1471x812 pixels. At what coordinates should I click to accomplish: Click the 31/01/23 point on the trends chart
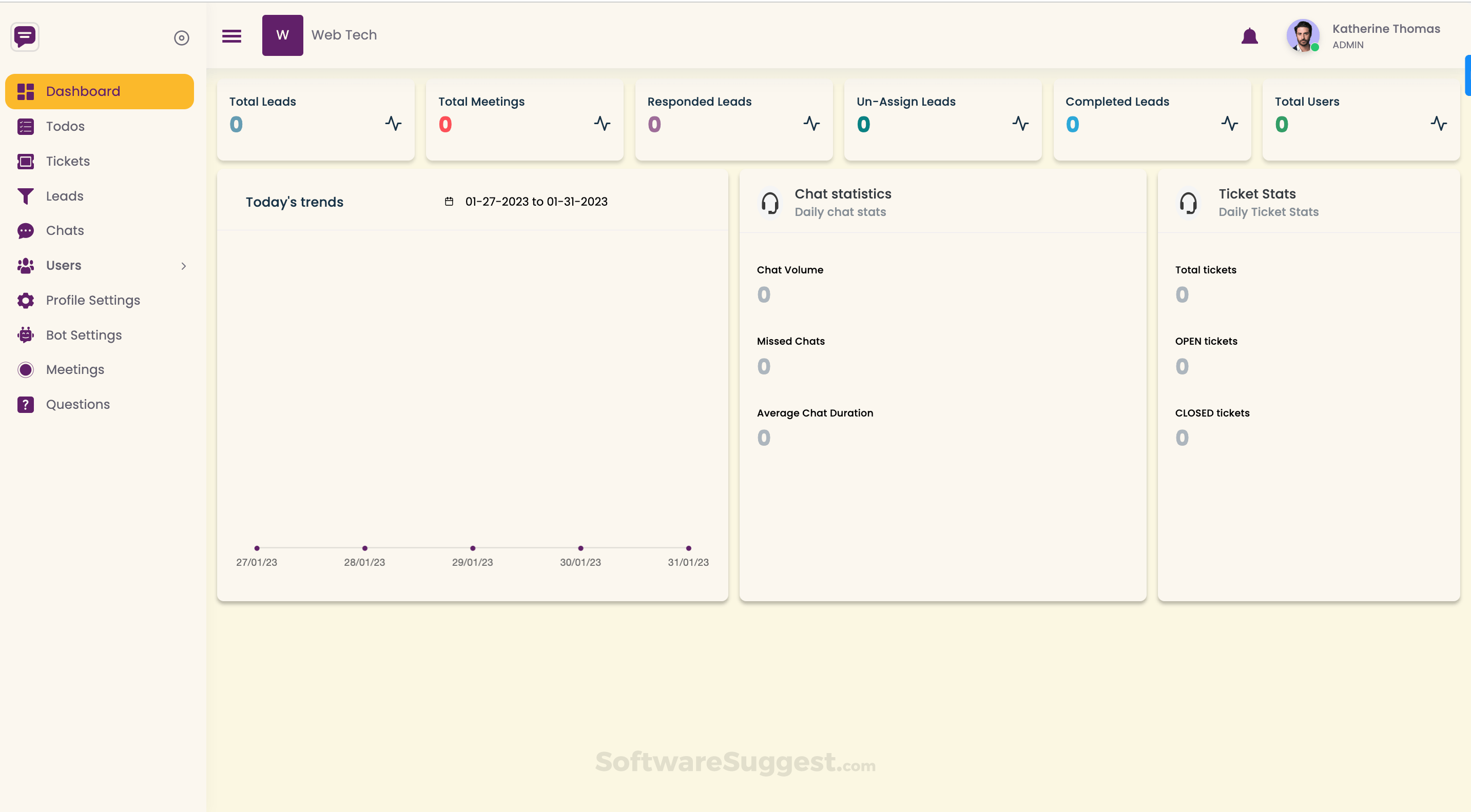pyautogui.click(x=688, y=548)
